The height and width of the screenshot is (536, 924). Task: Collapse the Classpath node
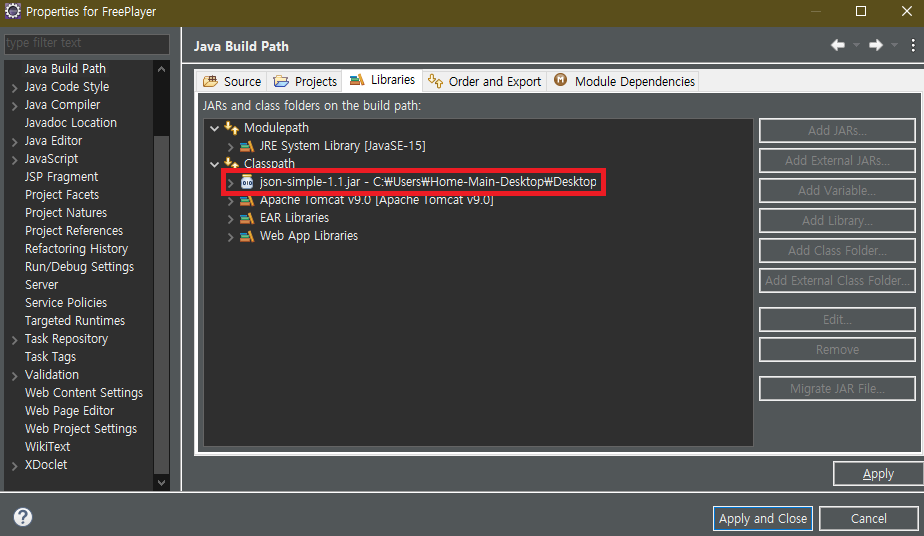pyautogui.click(x=214, y=164)
